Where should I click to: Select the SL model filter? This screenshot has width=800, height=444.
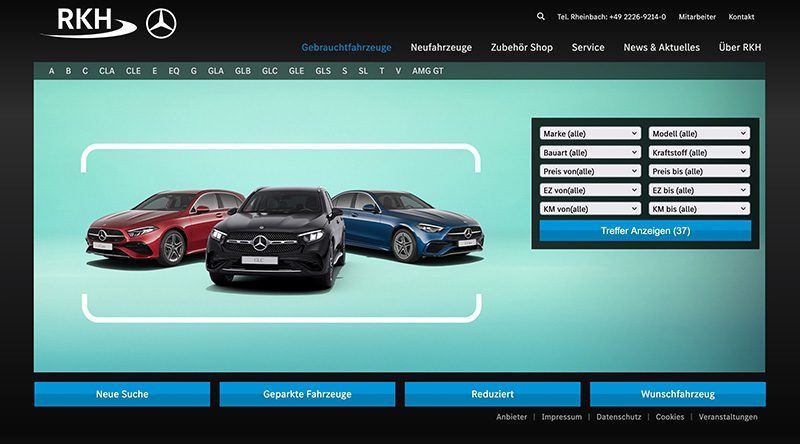[x=363, y=71]
